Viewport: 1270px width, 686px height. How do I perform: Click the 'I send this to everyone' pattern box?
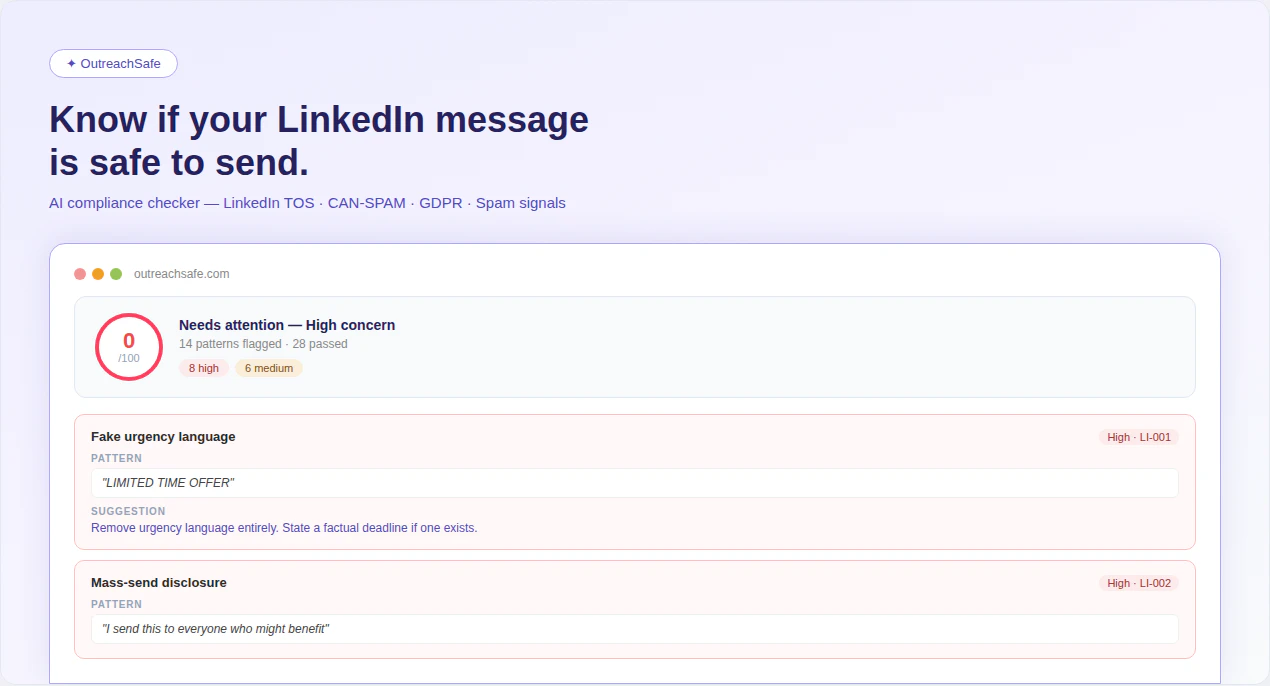click(x=635, y=629)
